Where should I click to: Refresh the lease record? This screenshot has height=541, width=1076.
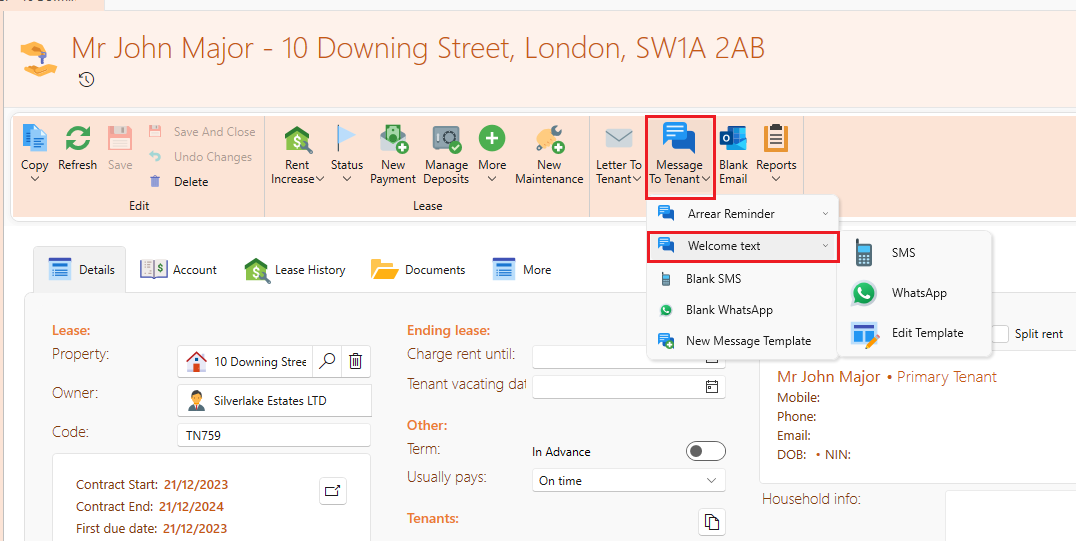(x=78, y=148)
